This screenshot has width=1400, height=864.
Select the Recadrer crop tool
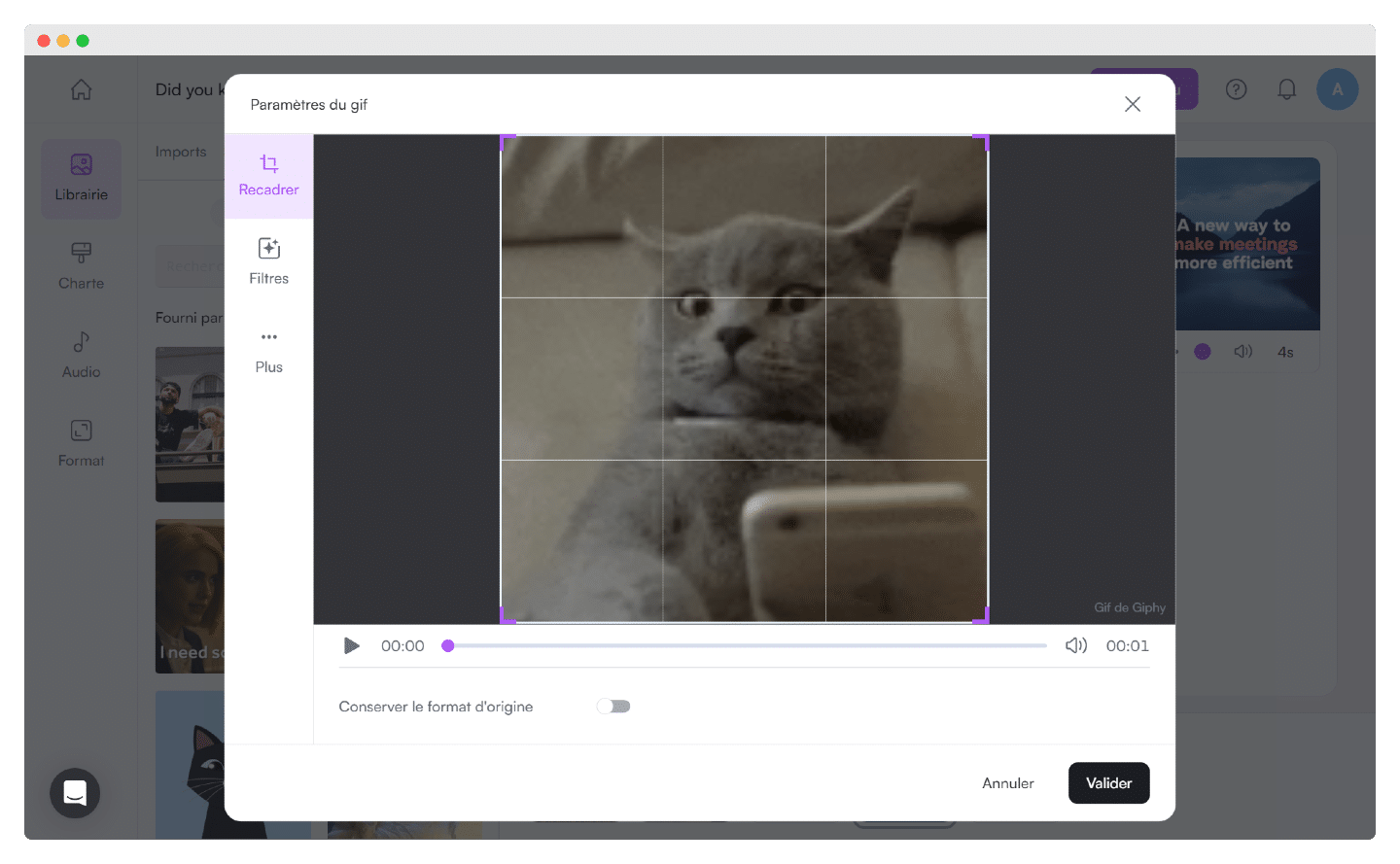[x=268, y=176]
